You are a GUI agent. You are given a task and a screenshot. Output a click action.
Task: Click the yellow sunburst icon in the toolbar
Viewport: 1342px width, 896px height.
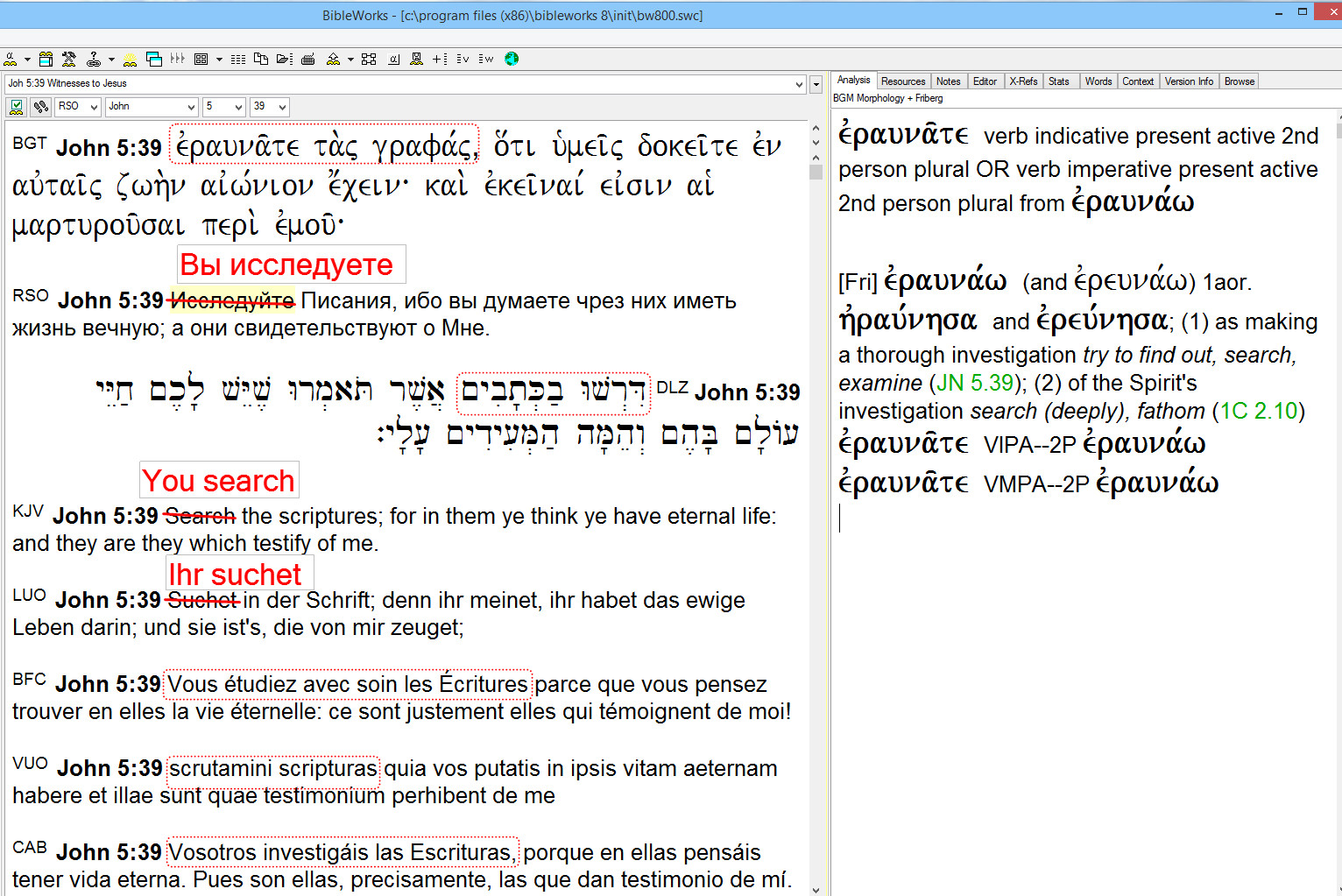point(130,59)
